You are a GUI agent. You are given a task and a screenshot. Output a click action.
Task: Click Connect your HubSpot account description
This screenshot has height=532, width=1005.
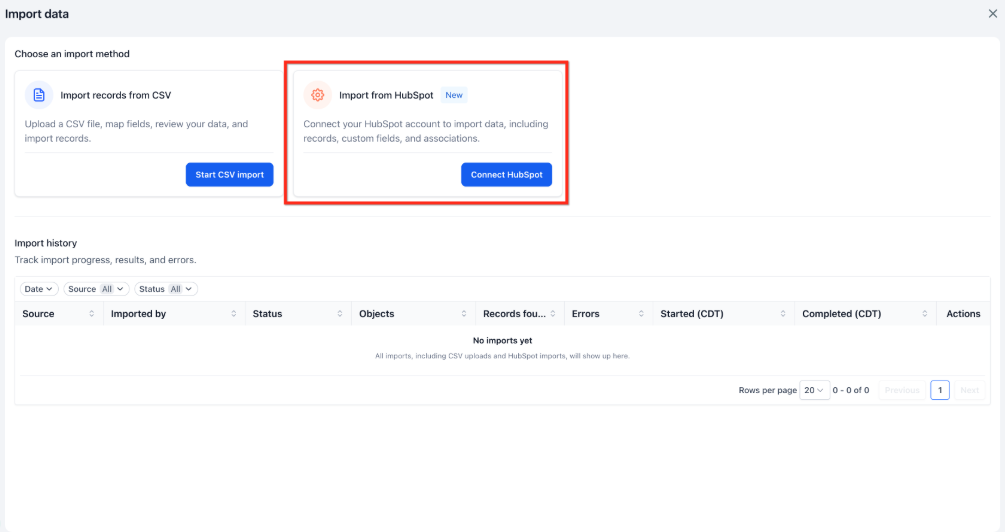tap(426, 131)
